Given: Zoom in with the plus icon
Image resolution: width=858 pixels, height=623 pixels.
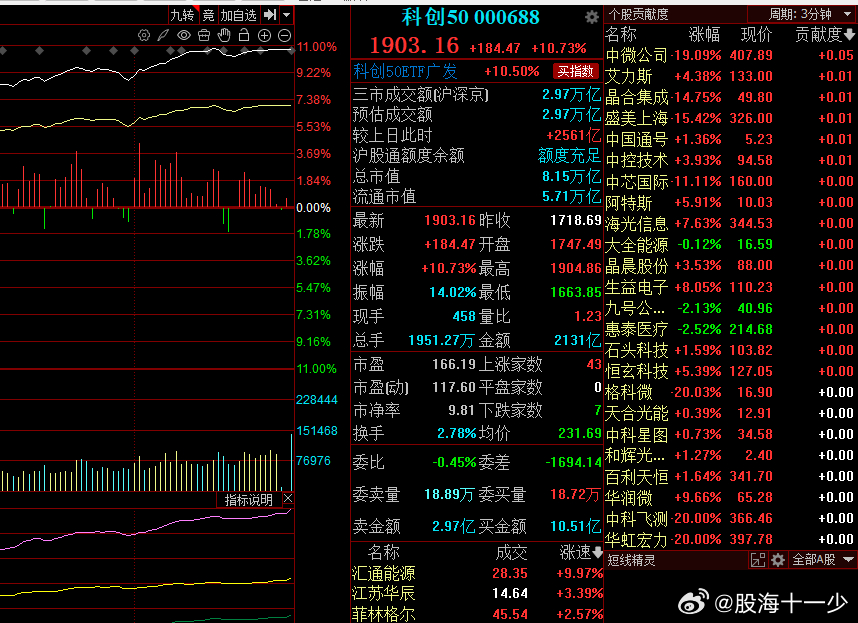Looking at the screenshot, I should pyautogui.click(x=264, y=36).
